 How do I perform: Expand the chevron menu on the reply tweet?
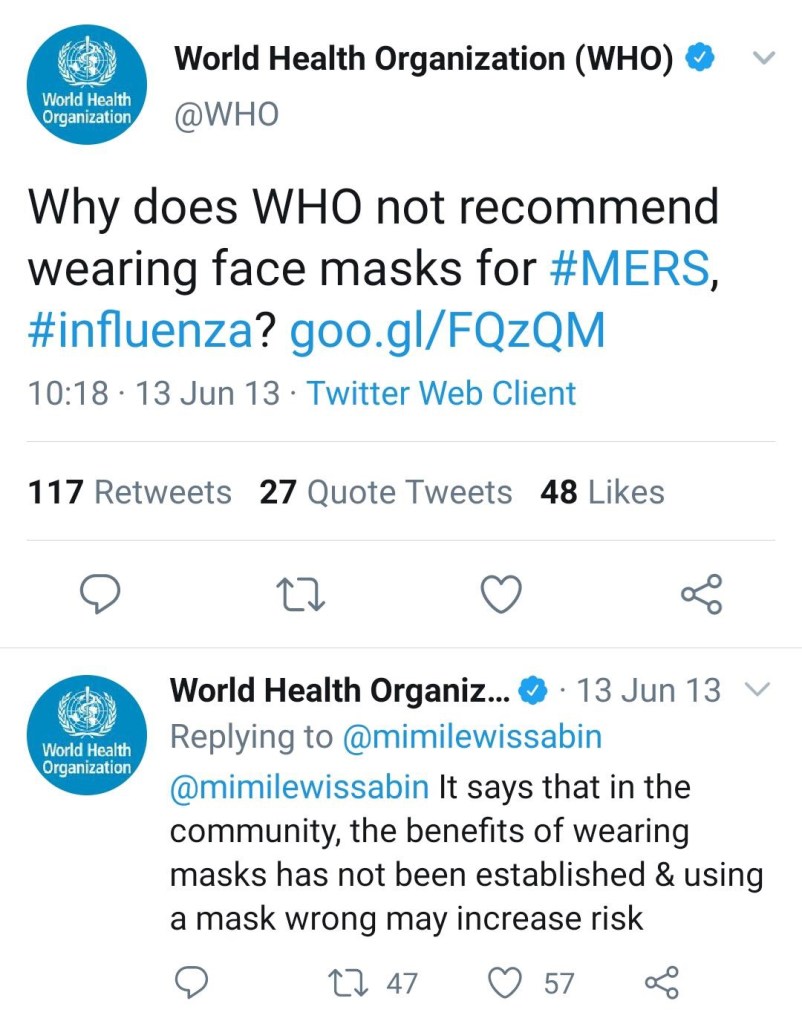[x=758, y=690]
